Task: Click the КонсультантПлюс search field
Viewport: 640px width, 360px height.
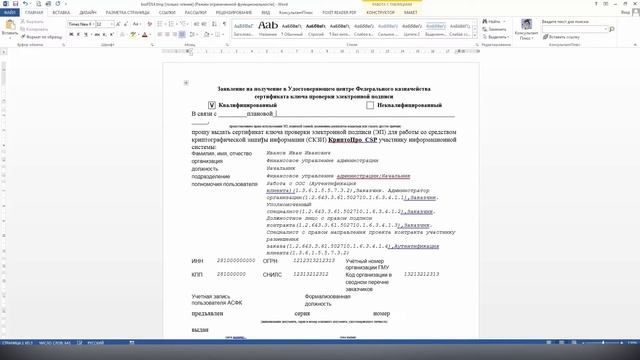Action: coord(575,29)
